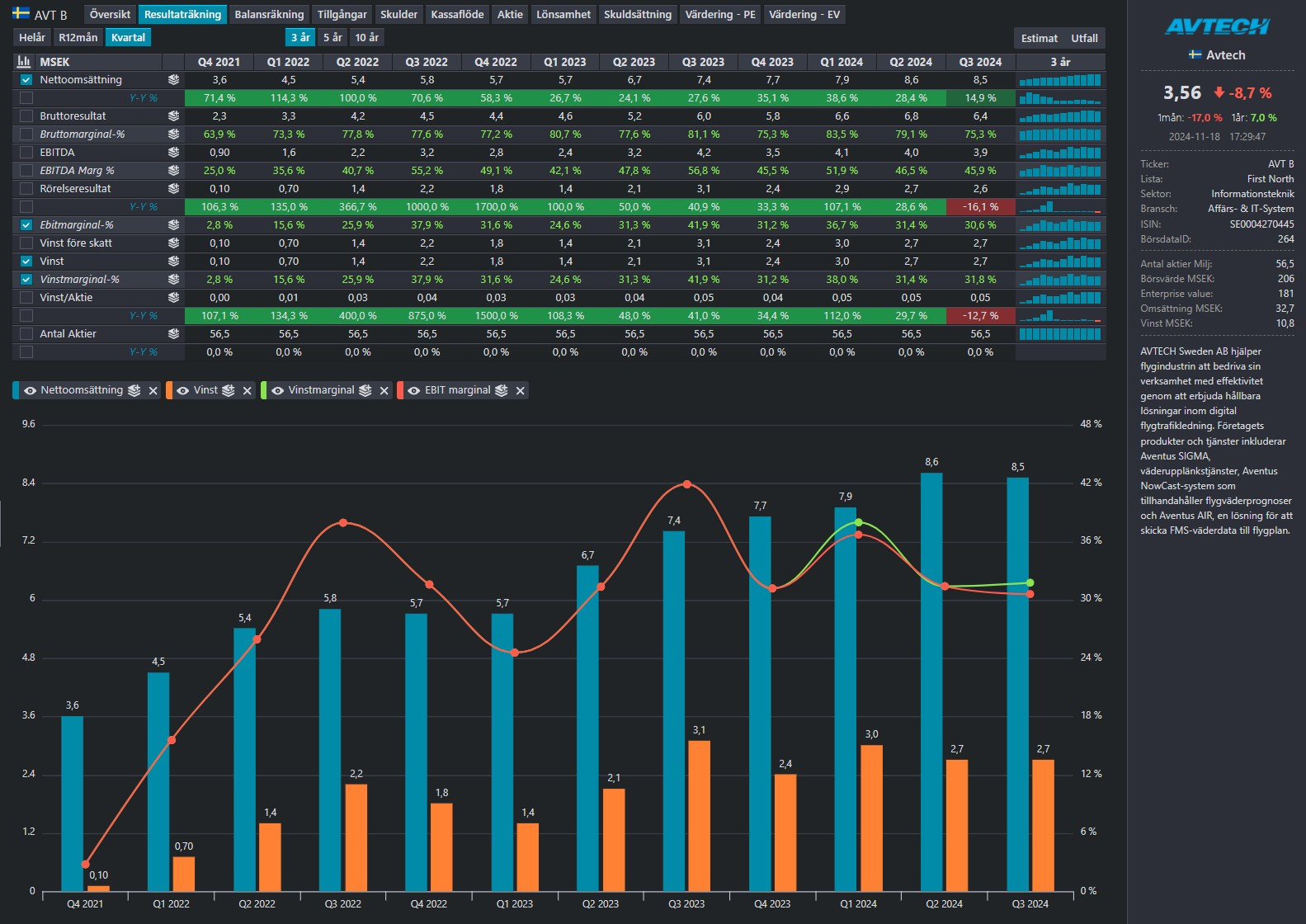Click the Estimat button

(x=1040, y=38)
